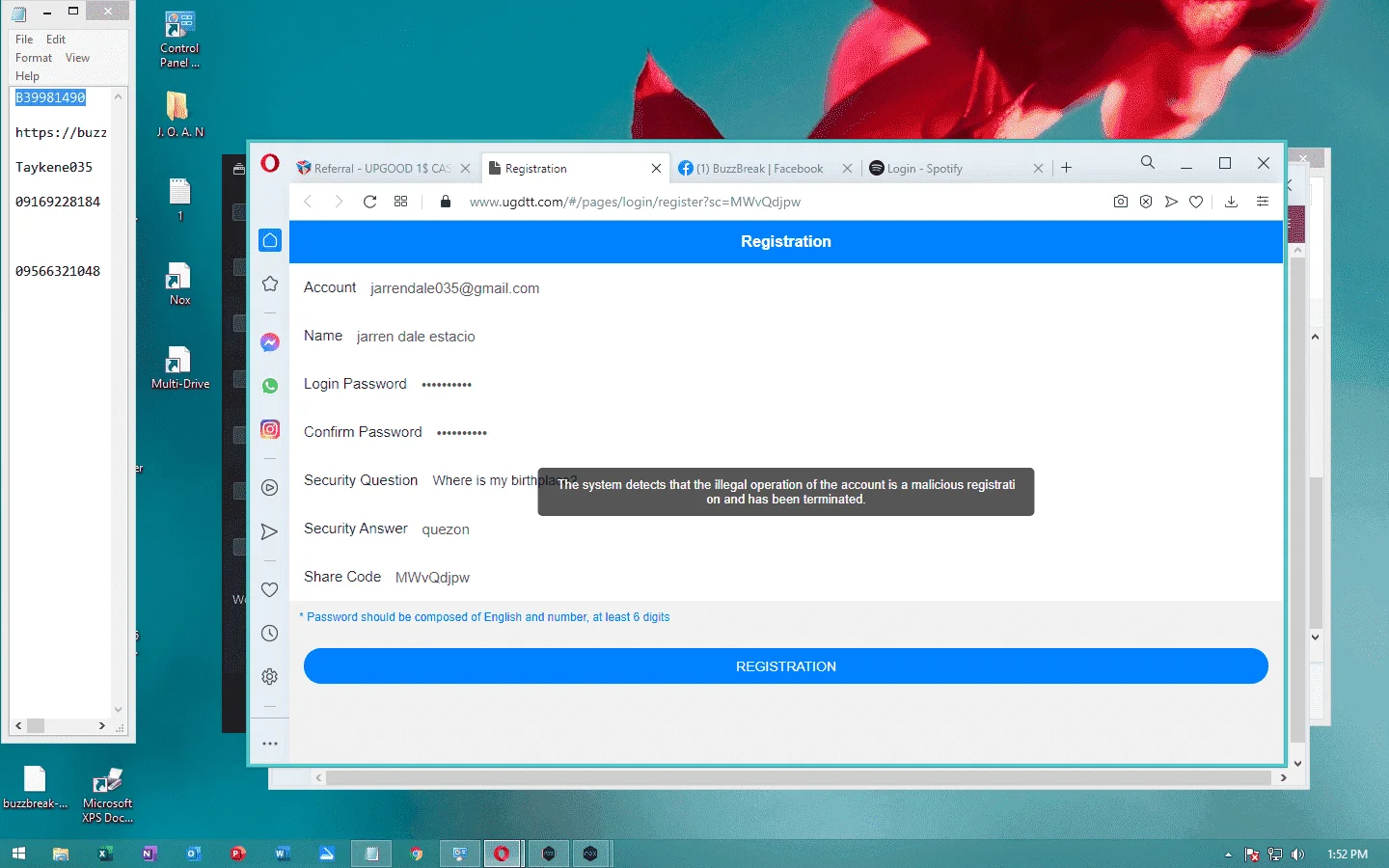Bookmark page with address bar heart icon

(x=1196, y=202)
